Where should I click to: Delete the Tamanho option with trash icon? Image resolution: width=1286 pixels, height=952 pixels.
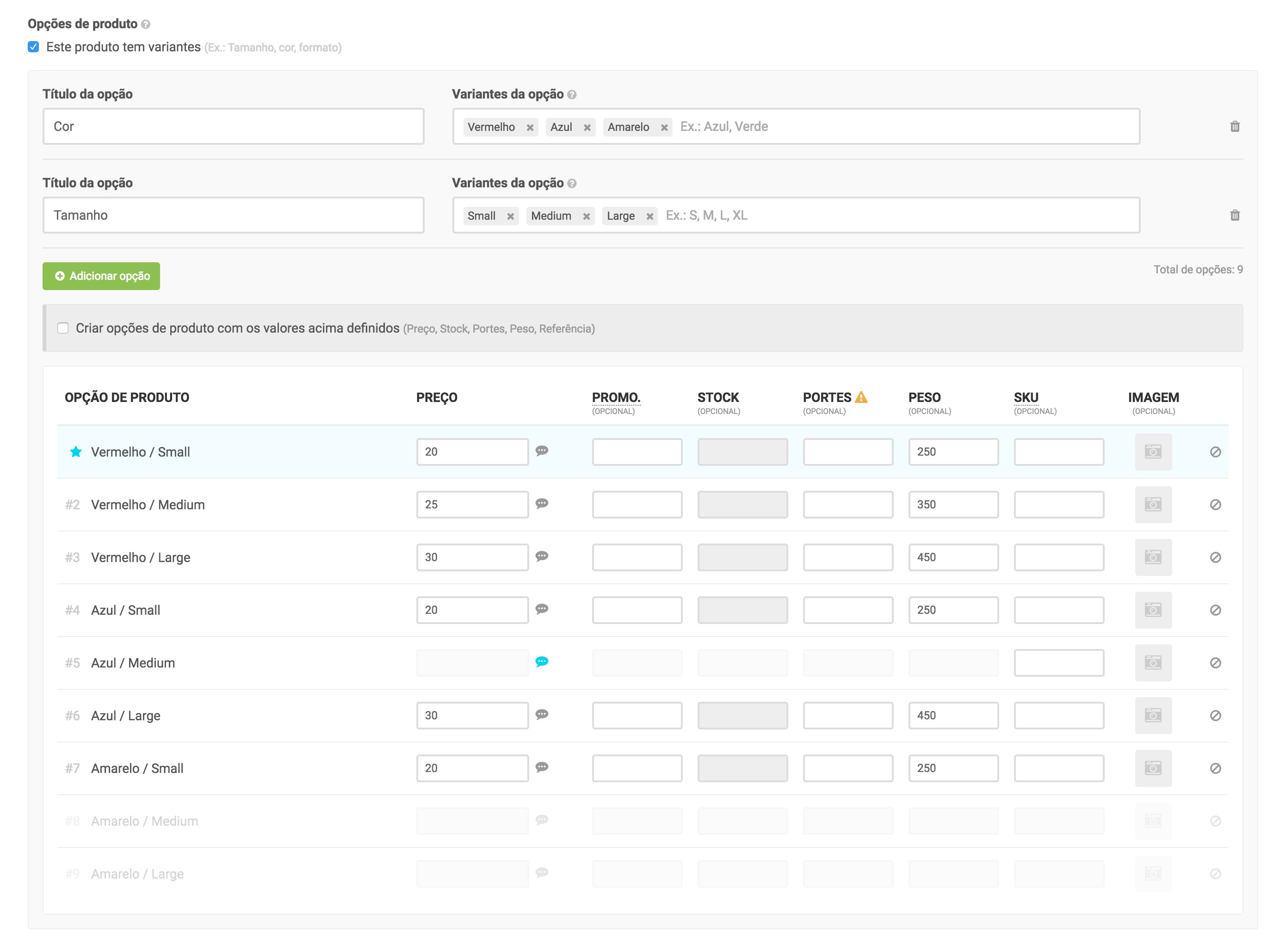tap(1234, 215)
